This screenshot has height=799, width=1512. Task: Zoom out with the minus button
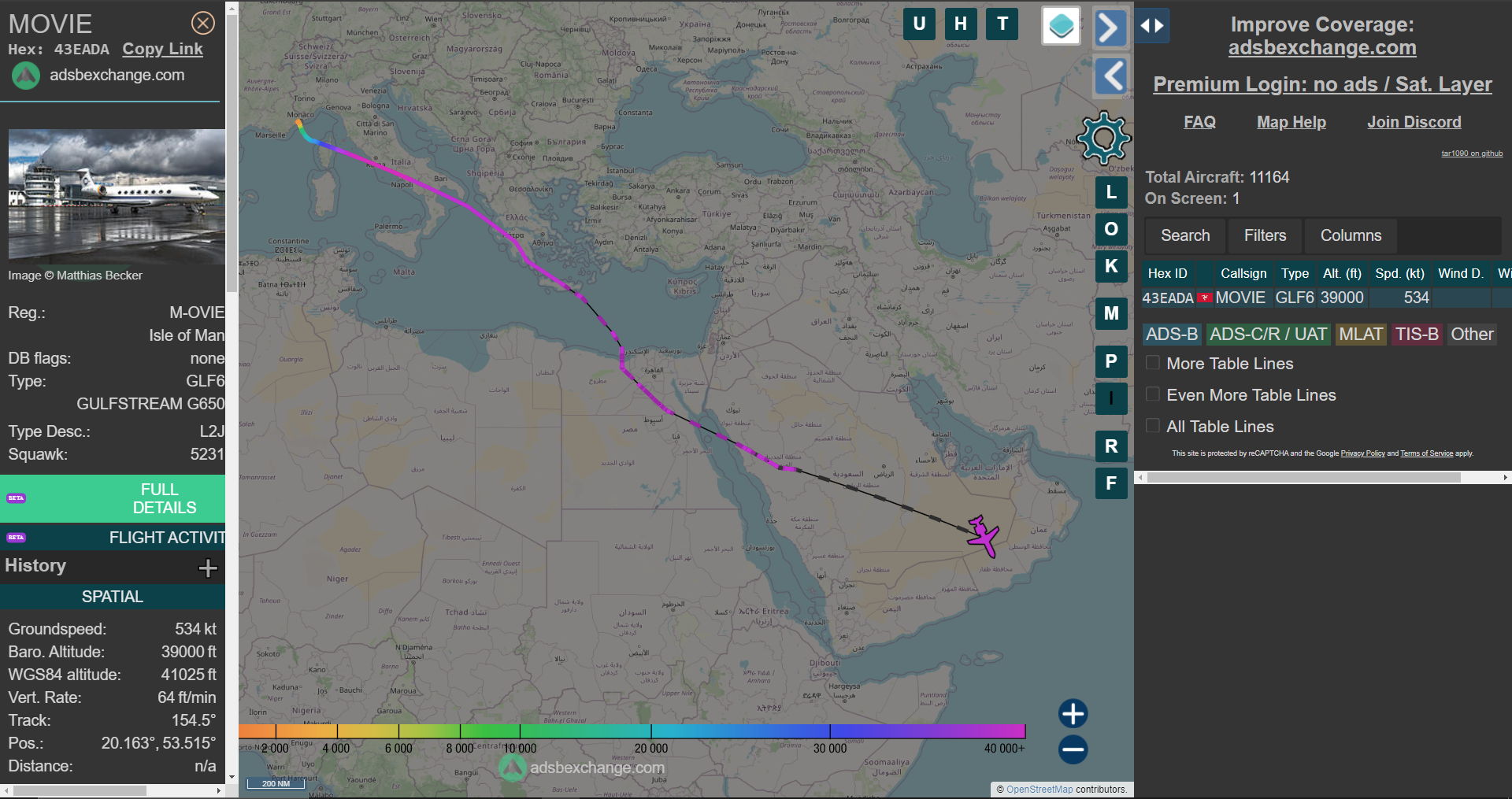1073,749
